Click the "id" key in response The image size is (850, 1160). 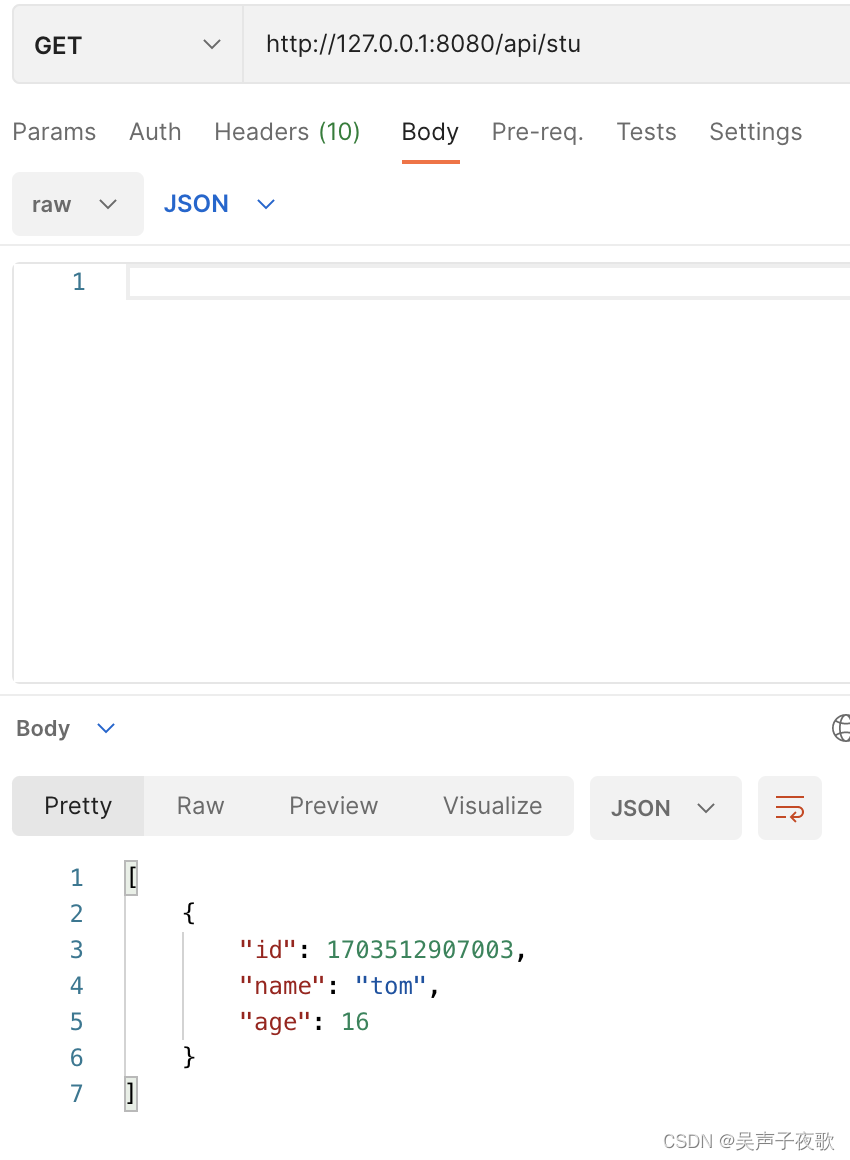(x=268, y=949)
